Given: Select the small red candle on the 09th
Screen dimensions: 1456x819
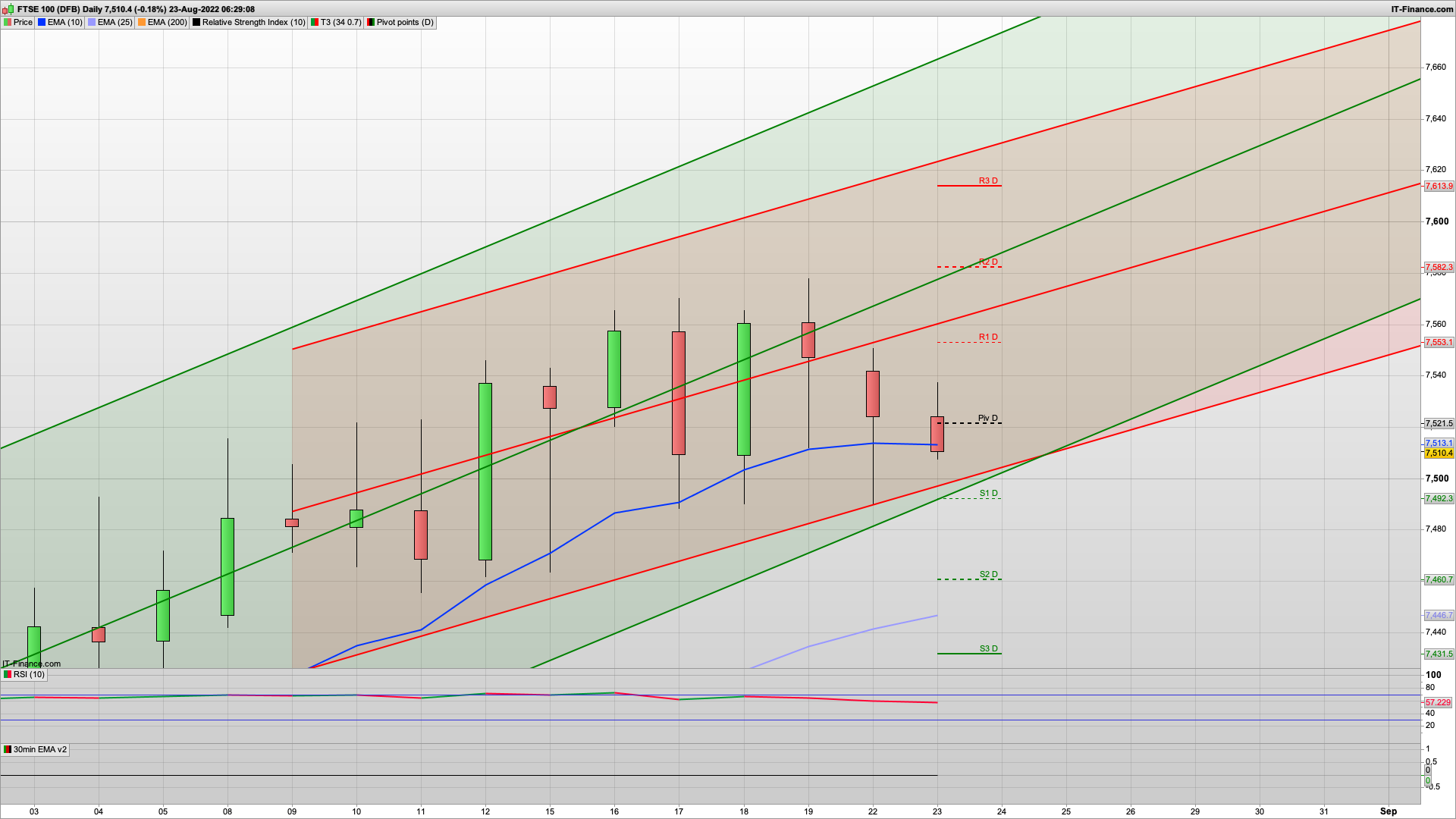Looking at the screenshot, I should tap(292, 522).
